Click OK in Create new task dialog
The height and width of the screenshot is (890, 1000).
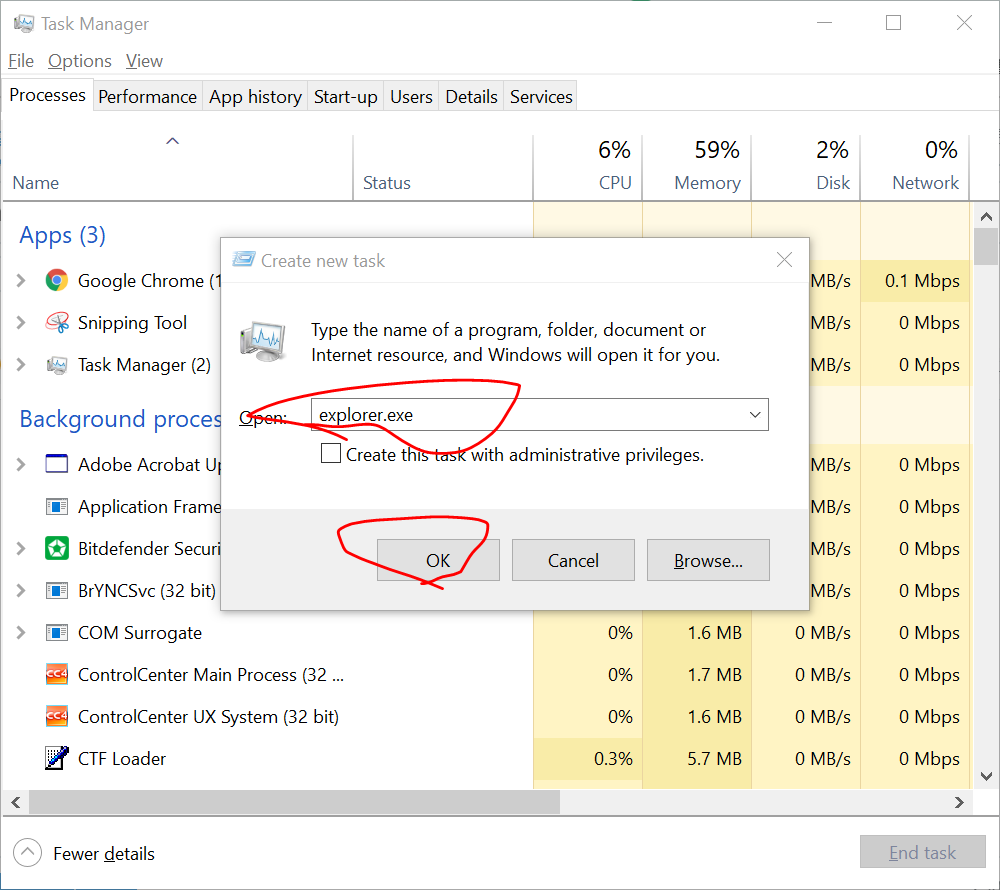438,560
